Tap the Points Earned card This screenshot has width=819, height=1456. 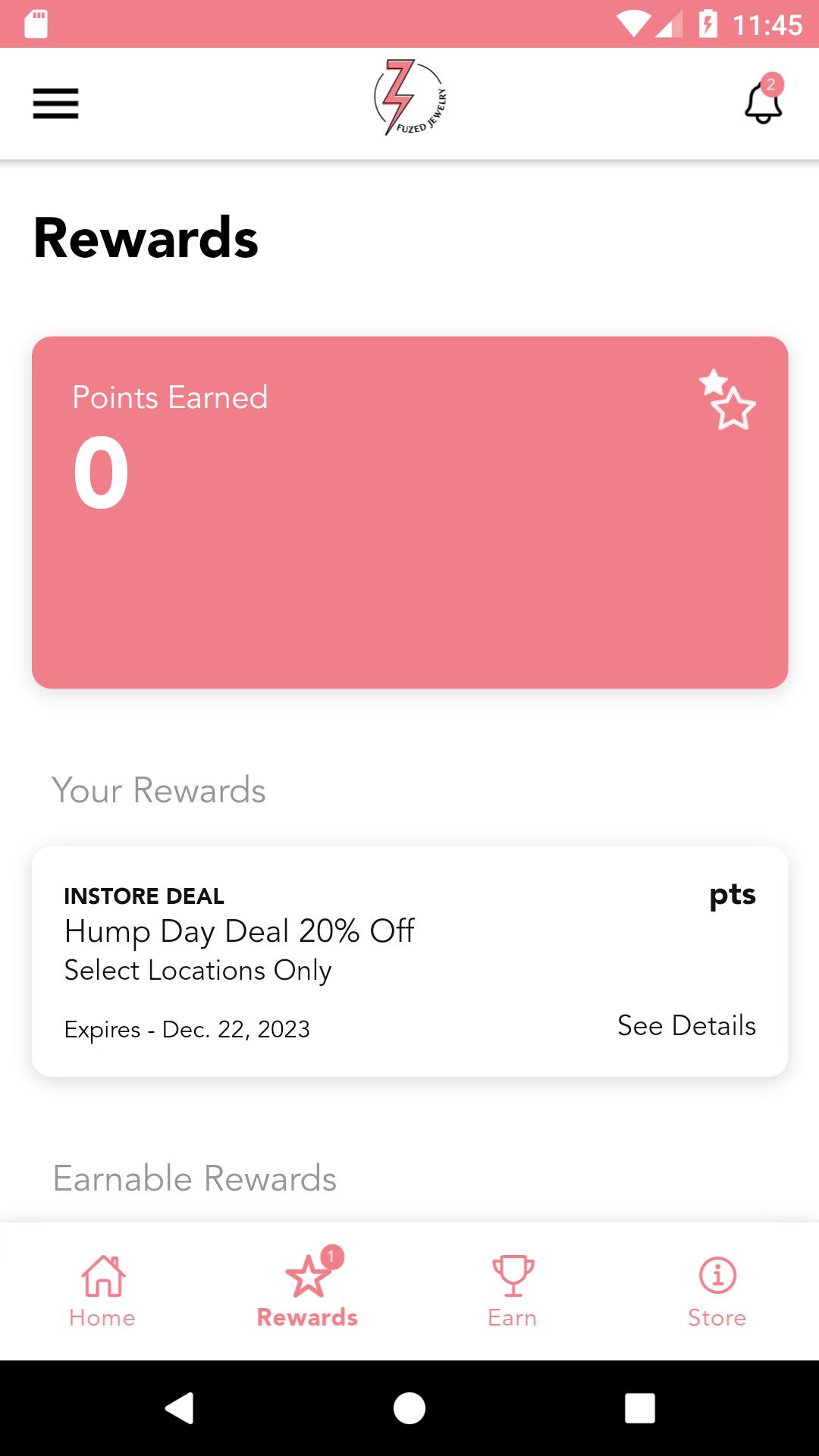click(409, 513)
